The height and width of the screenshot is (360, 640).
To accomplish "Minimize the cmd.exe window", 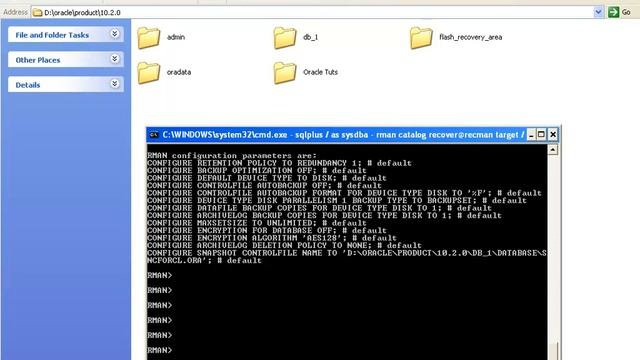I will tap(531, 135).
